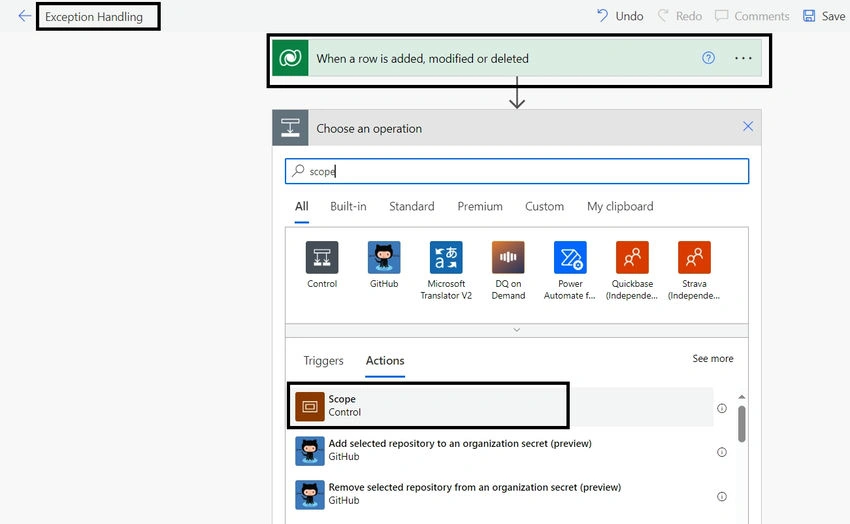Show info for Remove selected repository action

[x=722, y=496]
